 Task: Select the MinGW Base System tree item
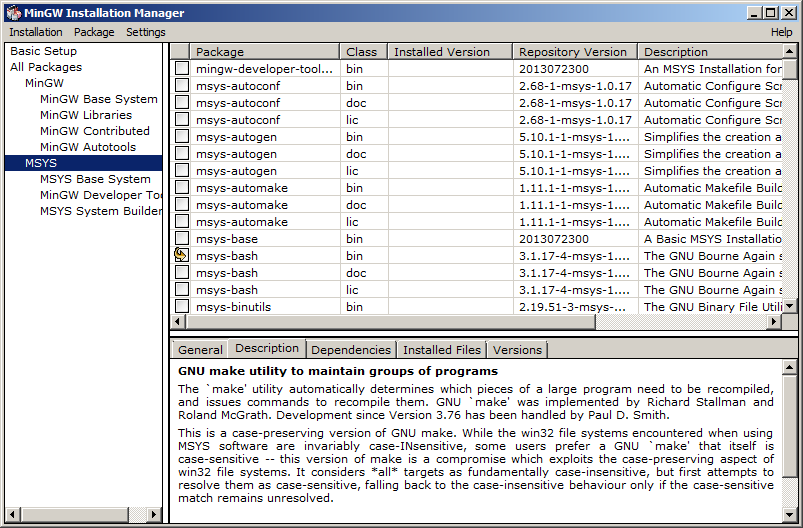click(x=98, y=99)
